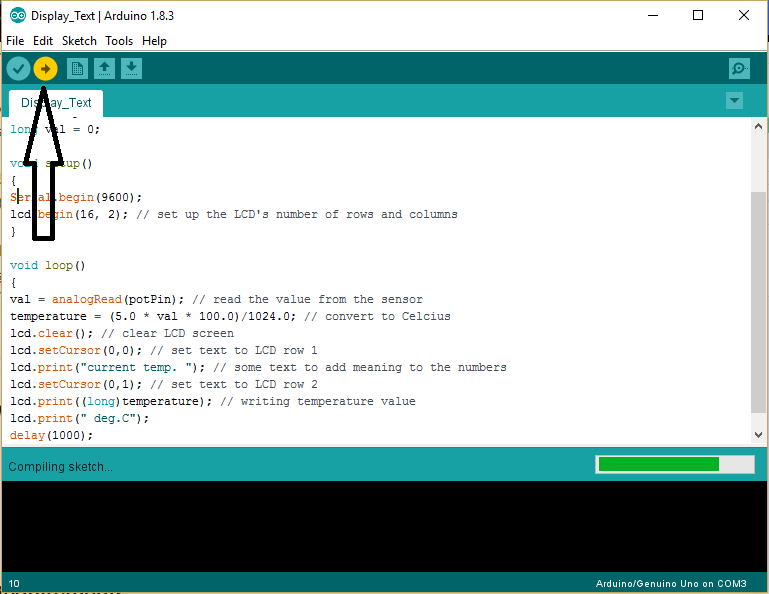Save the sketch with the Save icon
This screenshot has height=594, width=769.
[131, 69]
